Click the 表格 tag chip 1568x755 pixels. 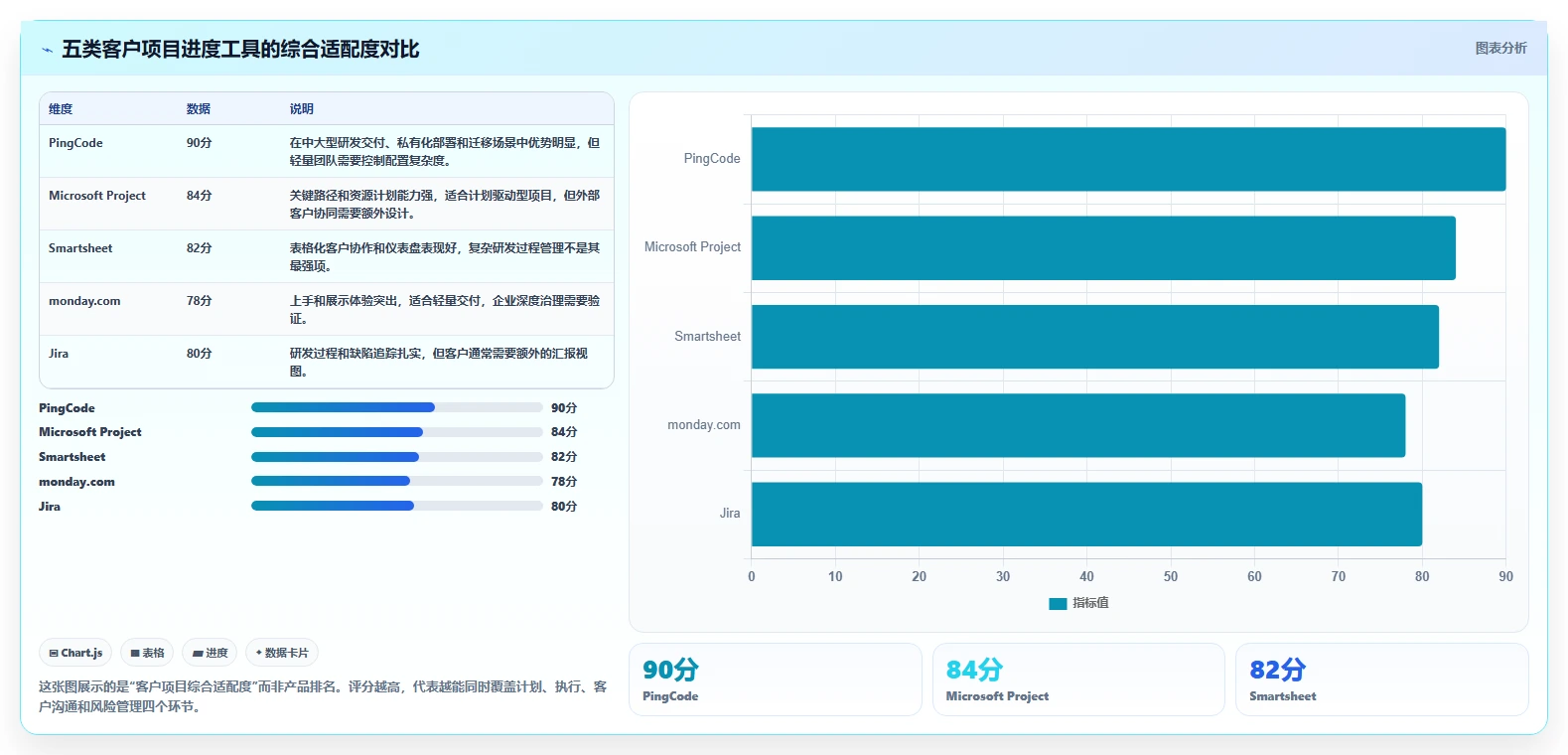[147, 653]
